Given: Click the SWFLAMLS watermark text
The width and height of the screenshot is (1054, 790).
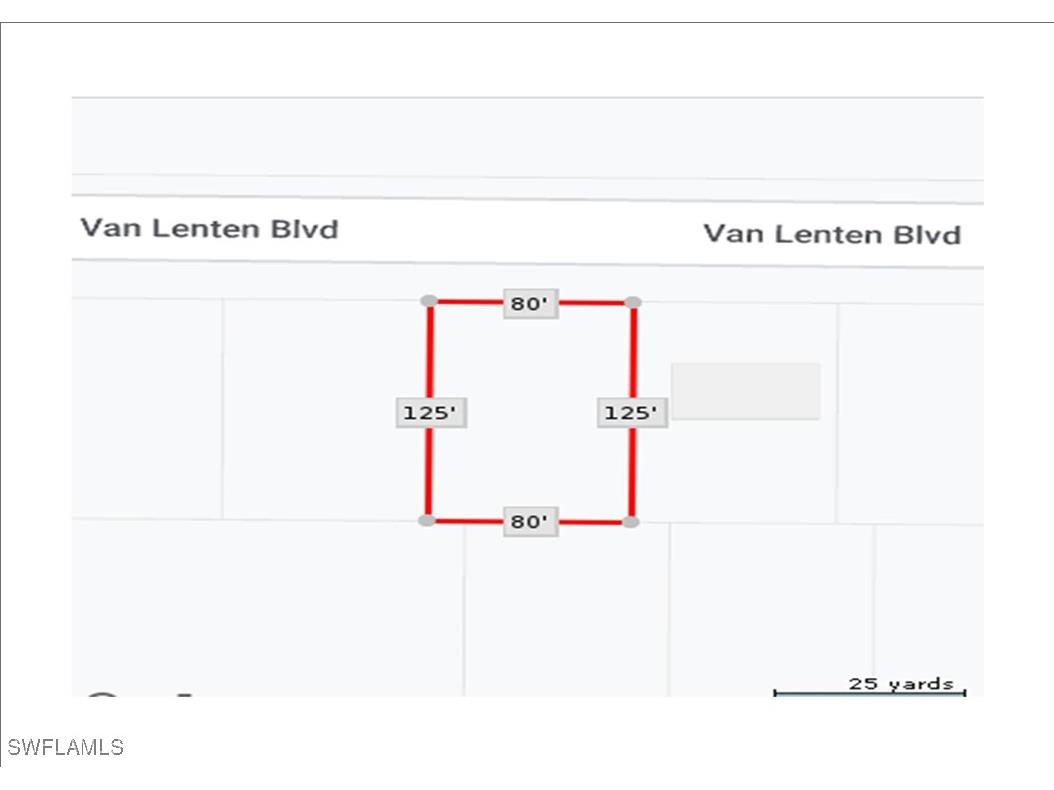Looking at the screenshot, I should coord(65,747).
